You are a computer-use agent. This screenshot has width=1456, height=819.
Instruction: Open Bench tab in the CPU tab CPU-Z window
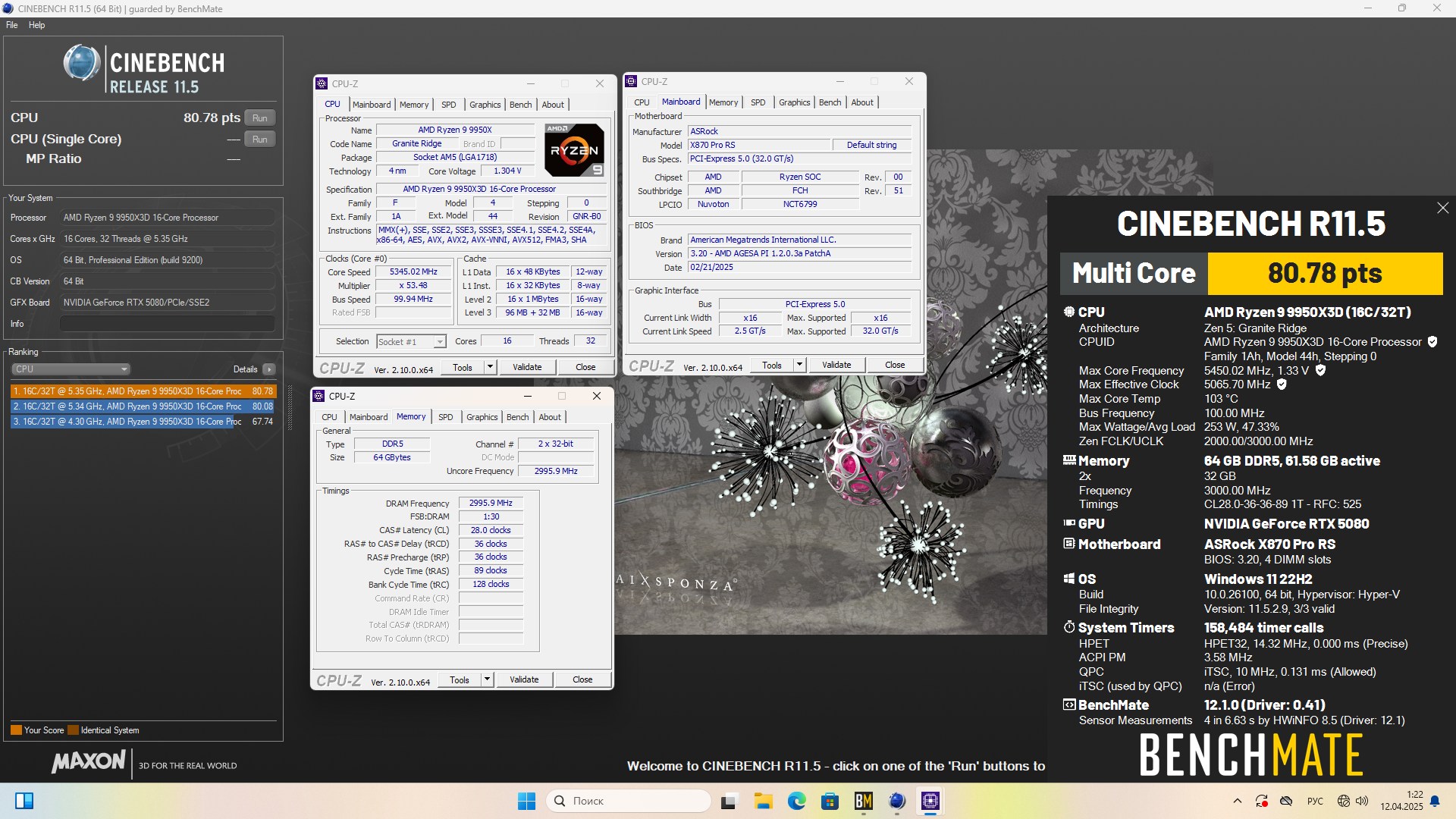pyautogui.click(x=520, y=105)
